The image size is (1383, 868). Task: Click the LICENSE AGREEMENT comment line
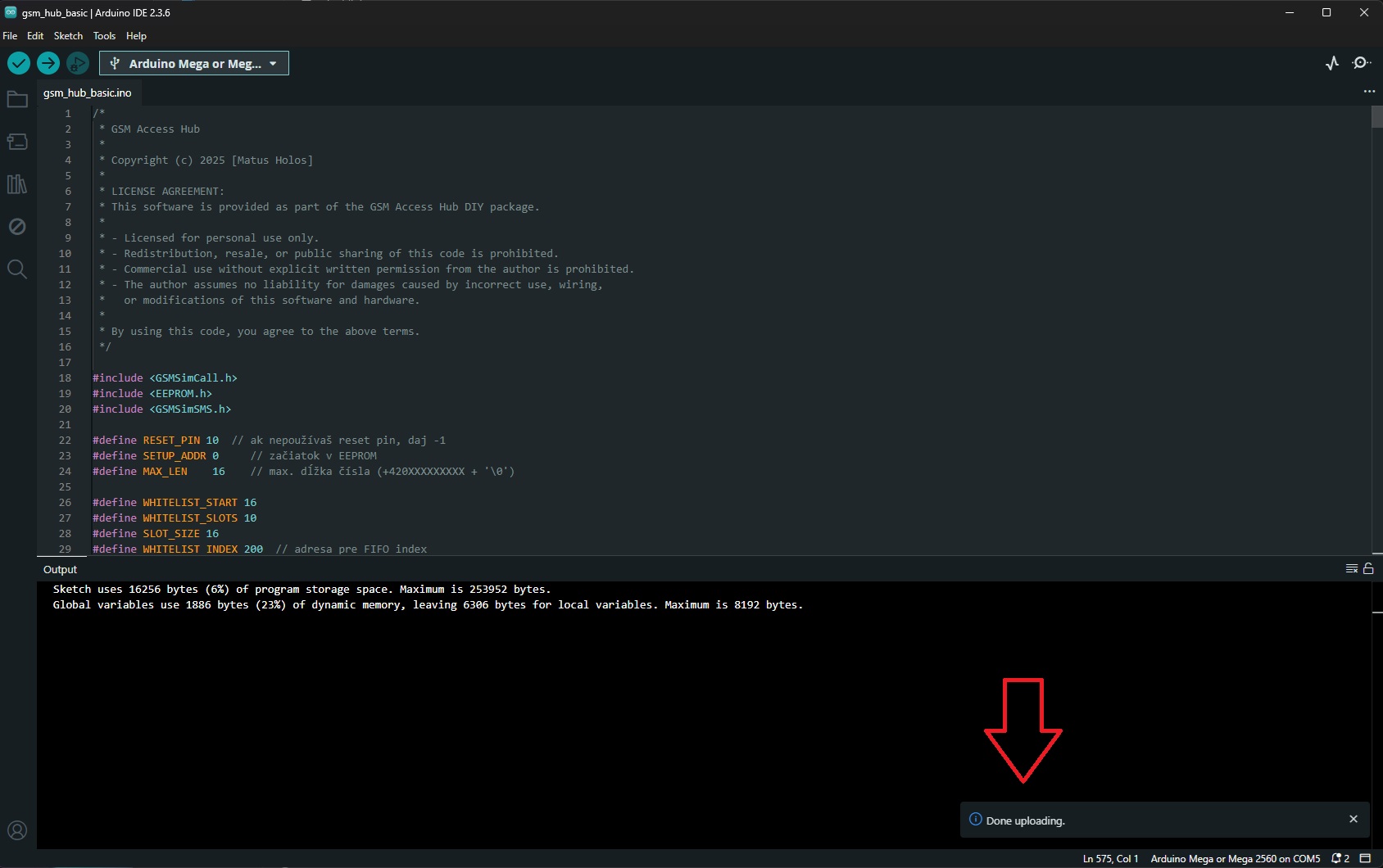[x=161, y=192]
